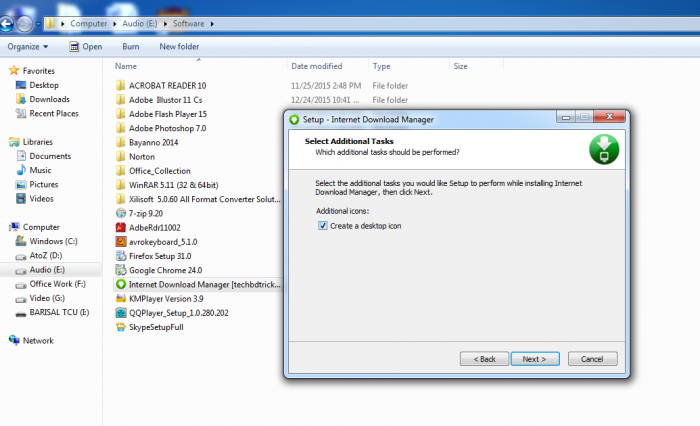Sort by Date modified column header
This screenshot has height=426, width=700.
tap(327, 66)
